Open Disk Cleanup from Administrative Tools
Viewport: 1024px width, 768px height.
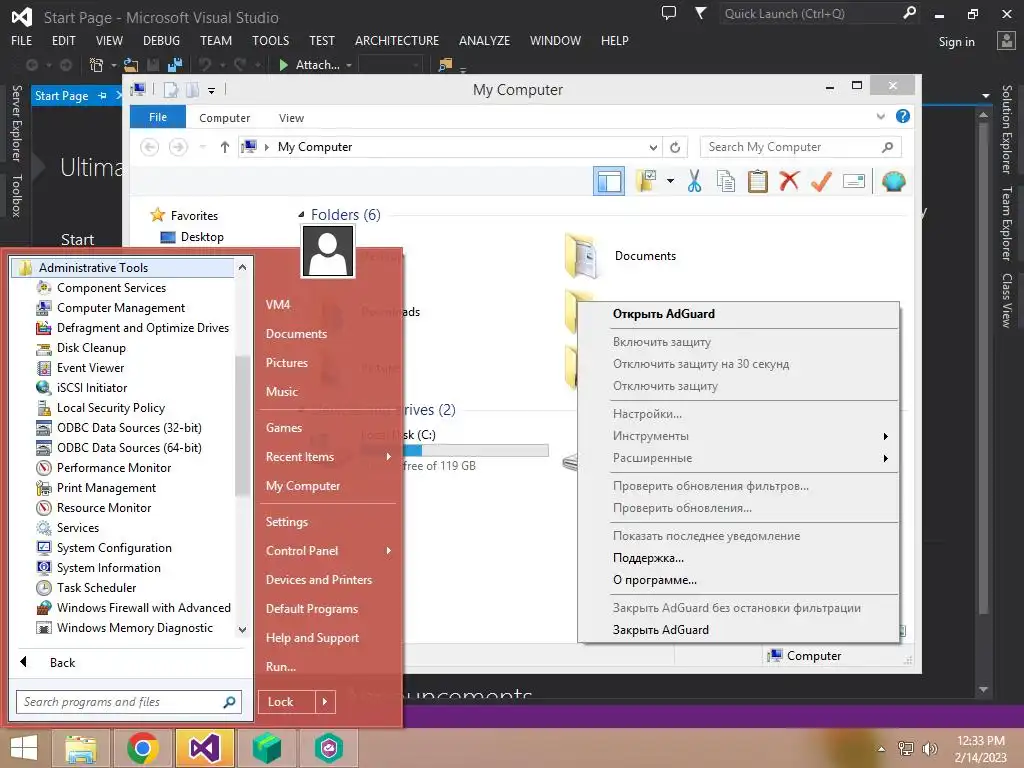click(x=91, y=348)
